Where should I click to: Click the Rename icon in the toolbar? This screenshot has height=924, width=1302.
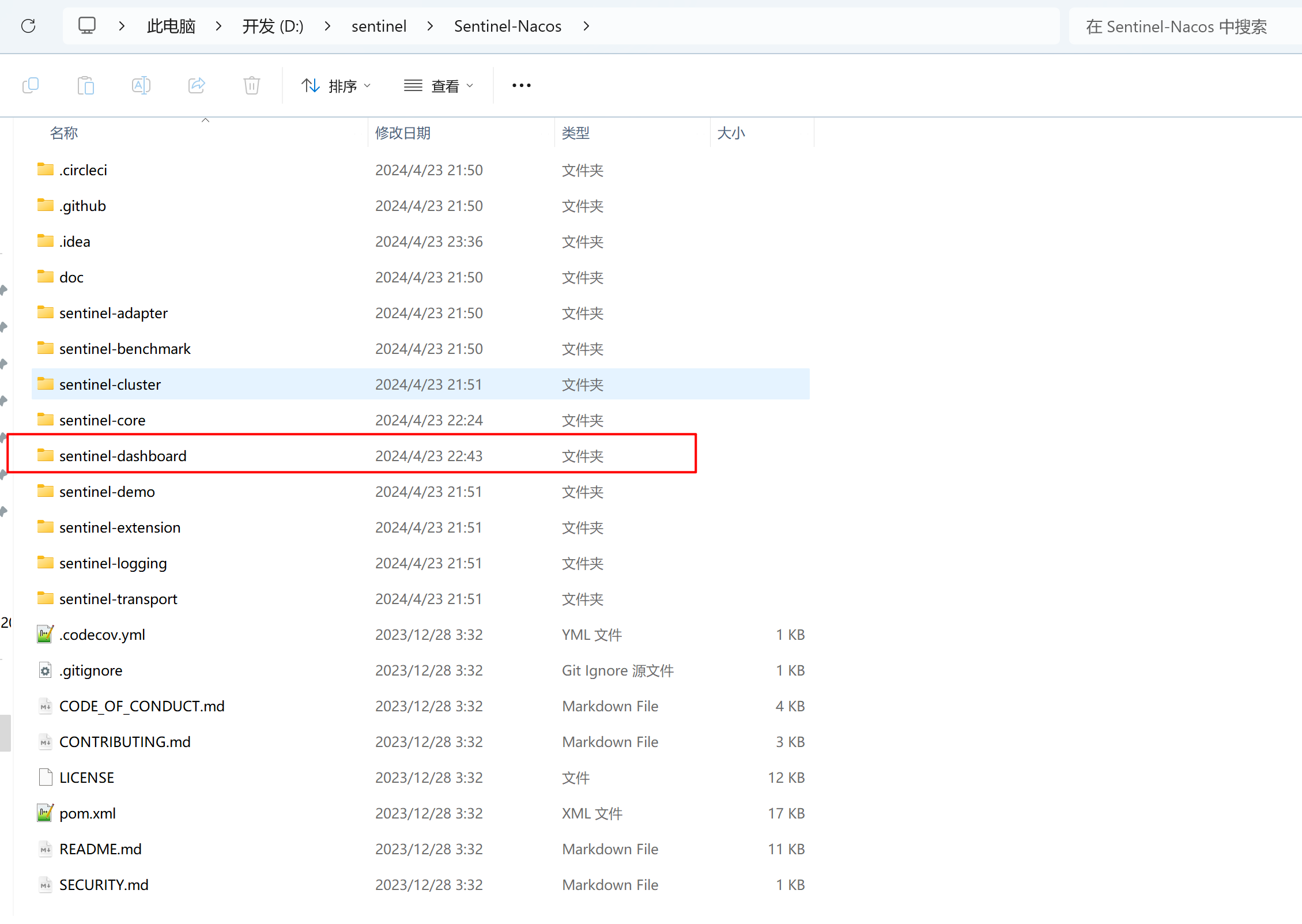click(141, 85)
